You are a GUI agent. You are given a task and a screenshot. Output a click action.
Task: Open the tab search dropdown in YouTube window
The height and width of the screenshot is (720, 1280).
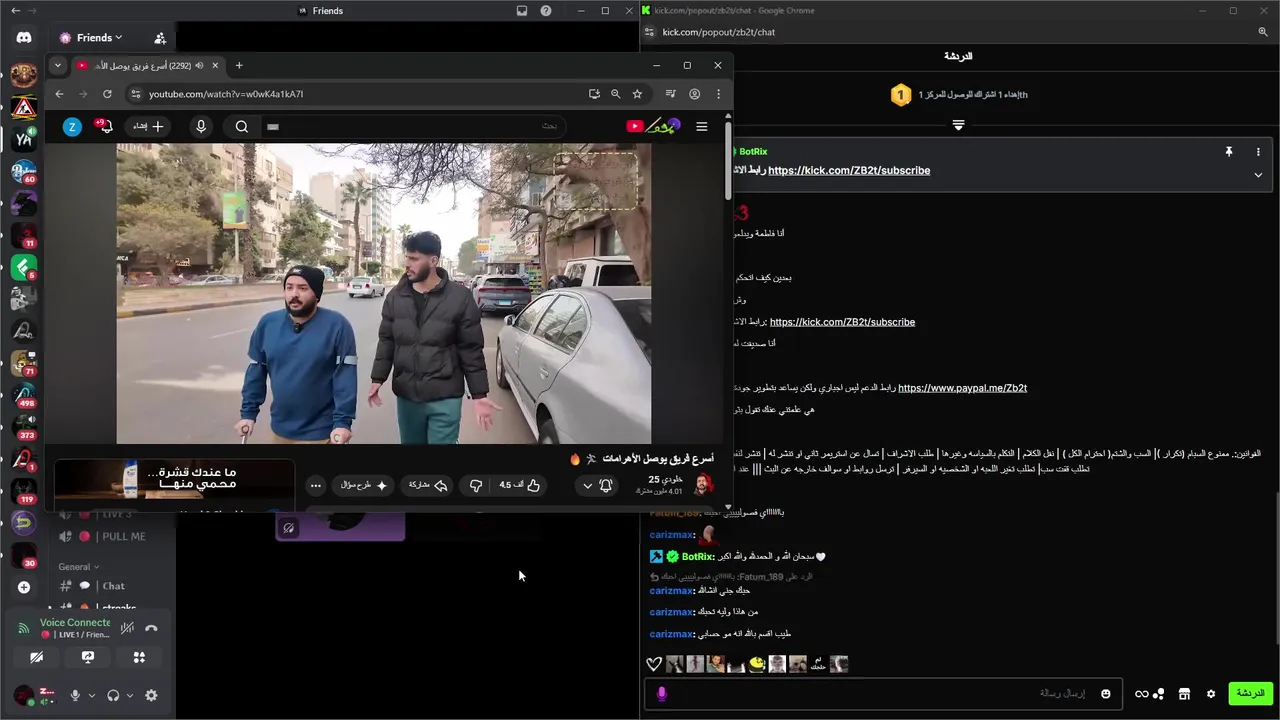click(x=57, y=65)
